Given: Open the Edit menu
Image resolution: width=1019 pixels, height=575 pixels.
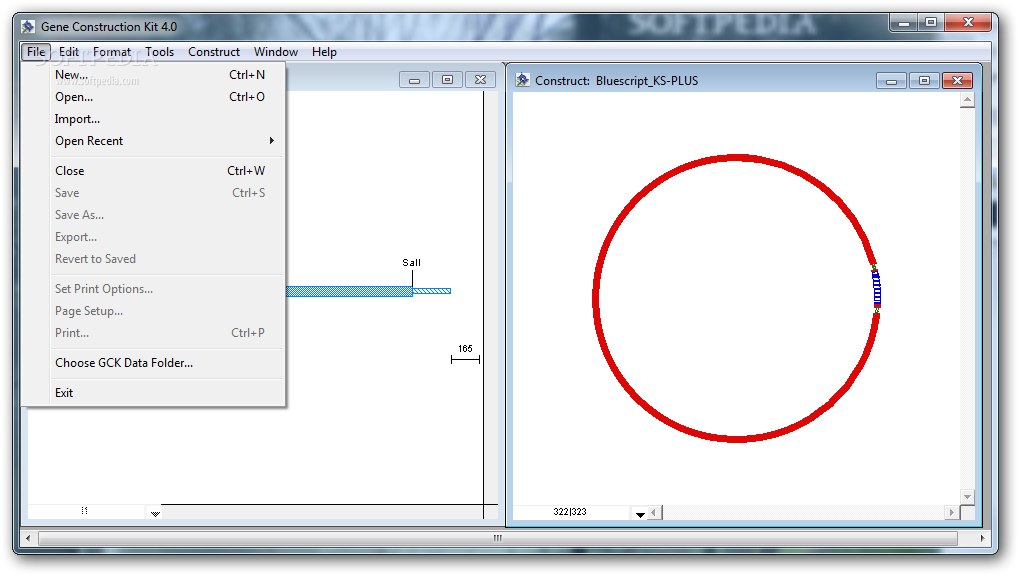Looking at the screenshot, I should (x=69, y=52).
